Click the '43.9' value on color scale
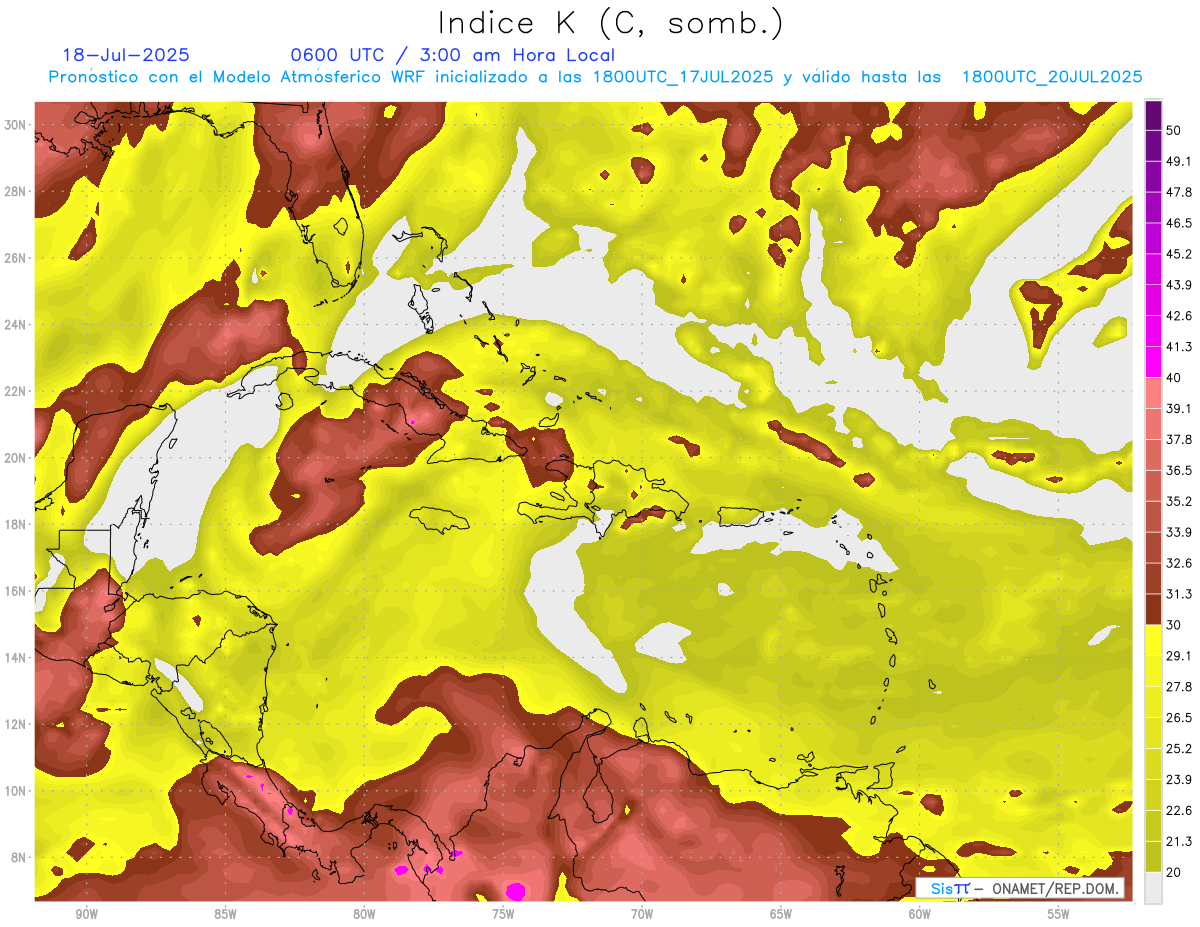This screenshot has height=927, width=1200. [x=1179, y=285]
